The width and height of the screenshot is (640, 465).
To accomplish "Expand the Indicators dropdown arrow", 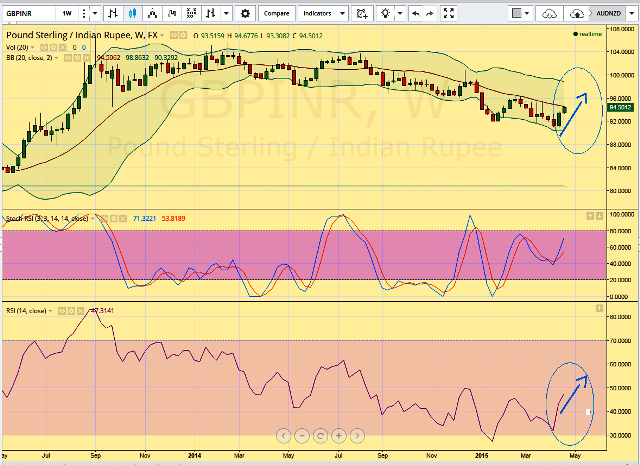I will point(342,14).
